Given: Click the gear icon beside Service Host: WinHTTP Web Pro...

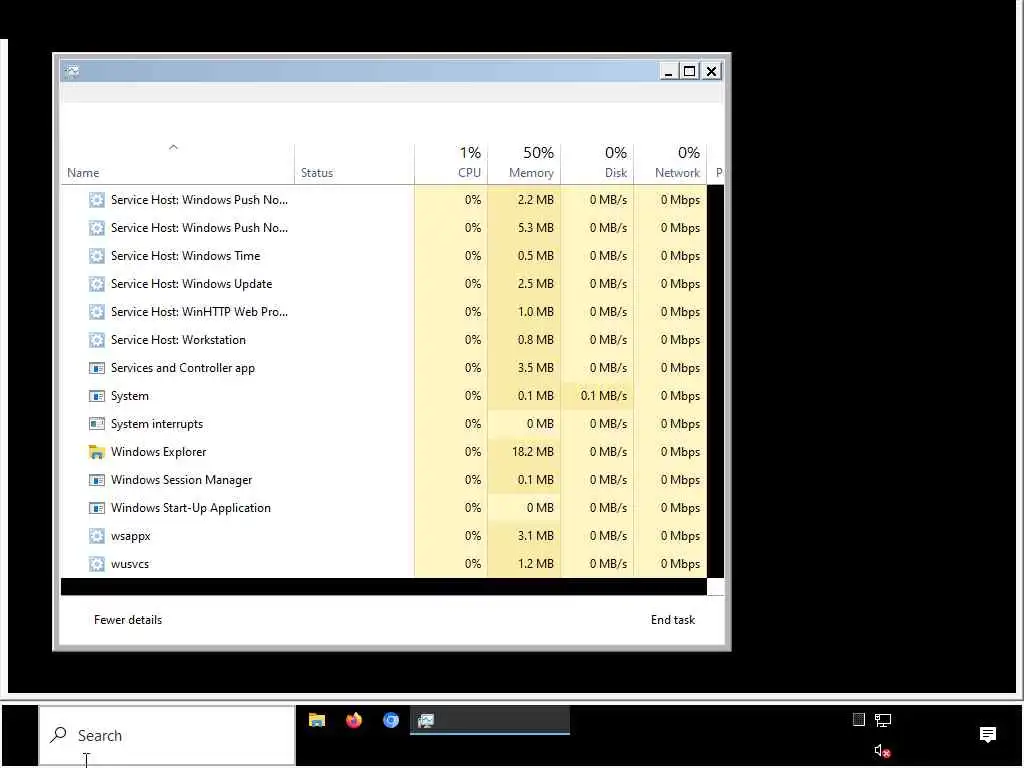Looking at the screenshot, I should click(x=97, y=312).
